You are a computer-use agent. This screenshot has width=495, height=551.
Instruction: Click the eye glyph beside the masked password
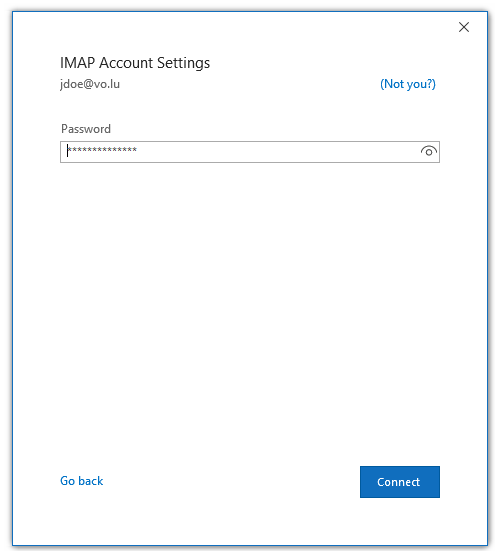pyautogui.click(x=429, y=151)
